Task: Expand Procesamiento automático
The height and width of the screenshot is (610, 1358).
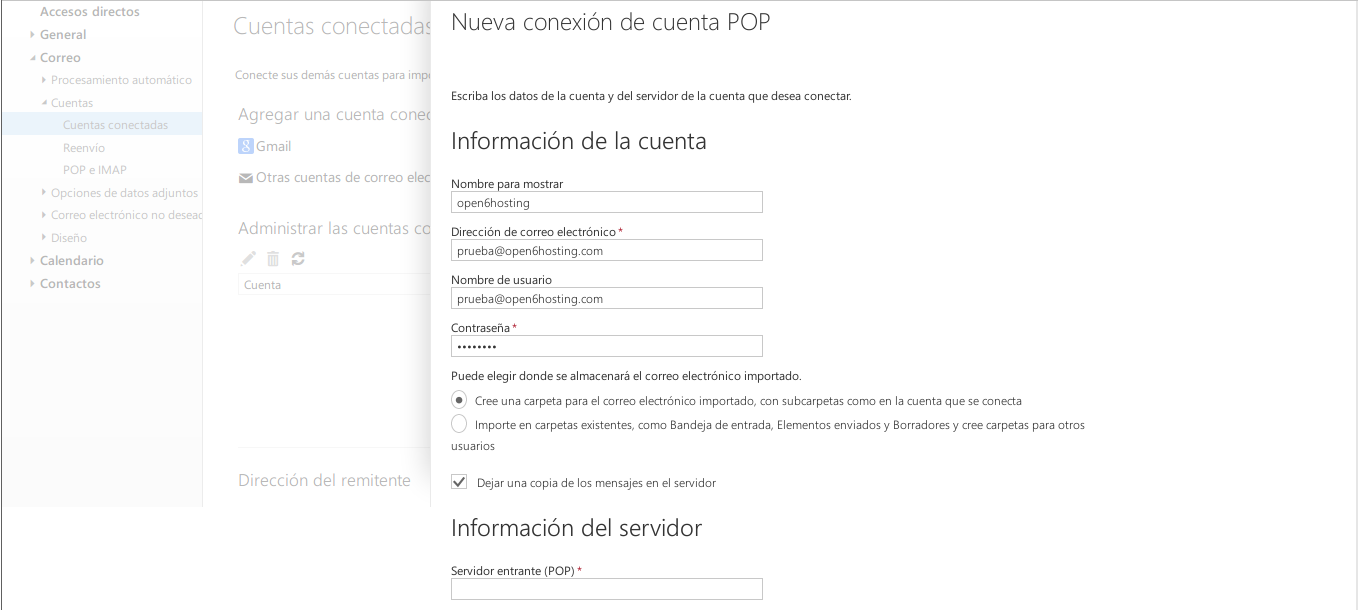Action: (x=44, y=80)
